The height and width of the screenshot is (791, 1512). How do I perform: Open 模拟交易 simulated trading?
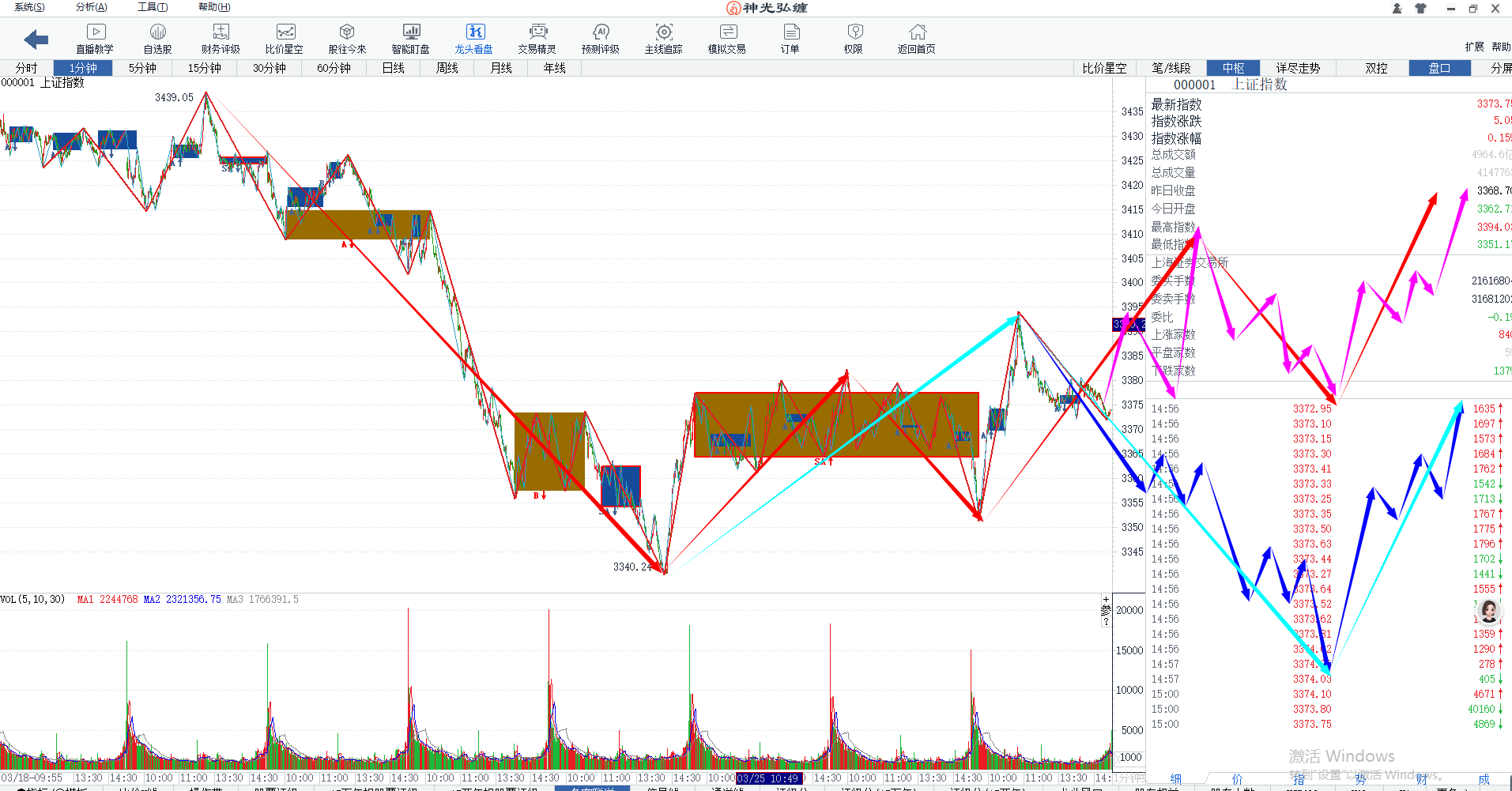pyautogui.click(x=727, y=38)
